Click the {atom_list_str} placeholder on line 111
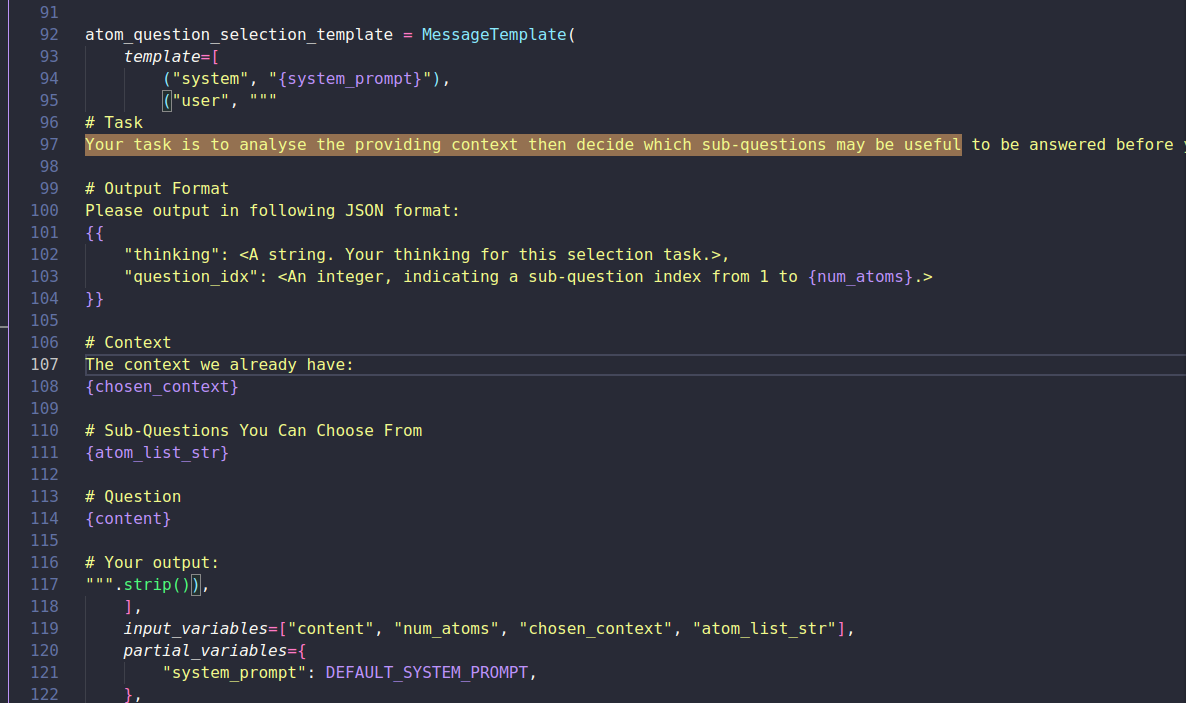 (157, 452)
